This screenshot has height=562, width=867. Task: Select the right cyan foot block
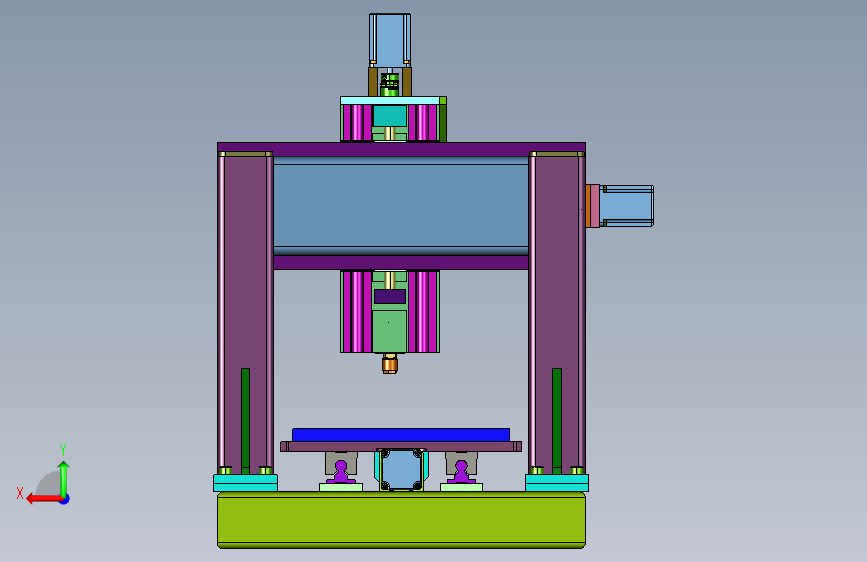(x=557, y=483)
